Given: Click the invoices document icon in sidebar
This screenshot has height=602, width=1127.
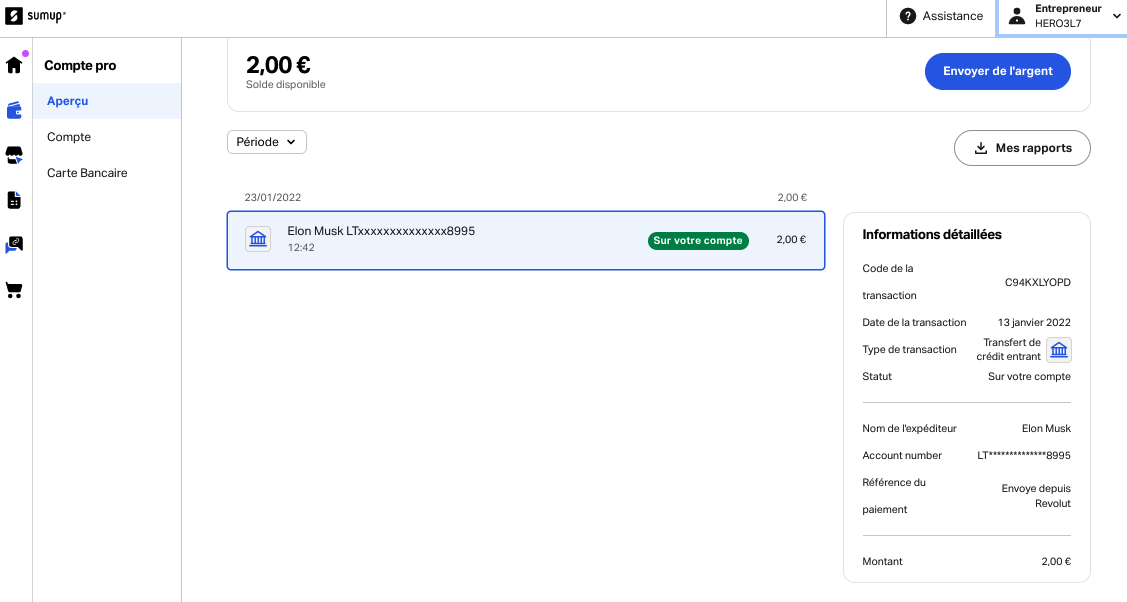Looking at the screenshot, I should pyautogui.click(x=14, y=200).
